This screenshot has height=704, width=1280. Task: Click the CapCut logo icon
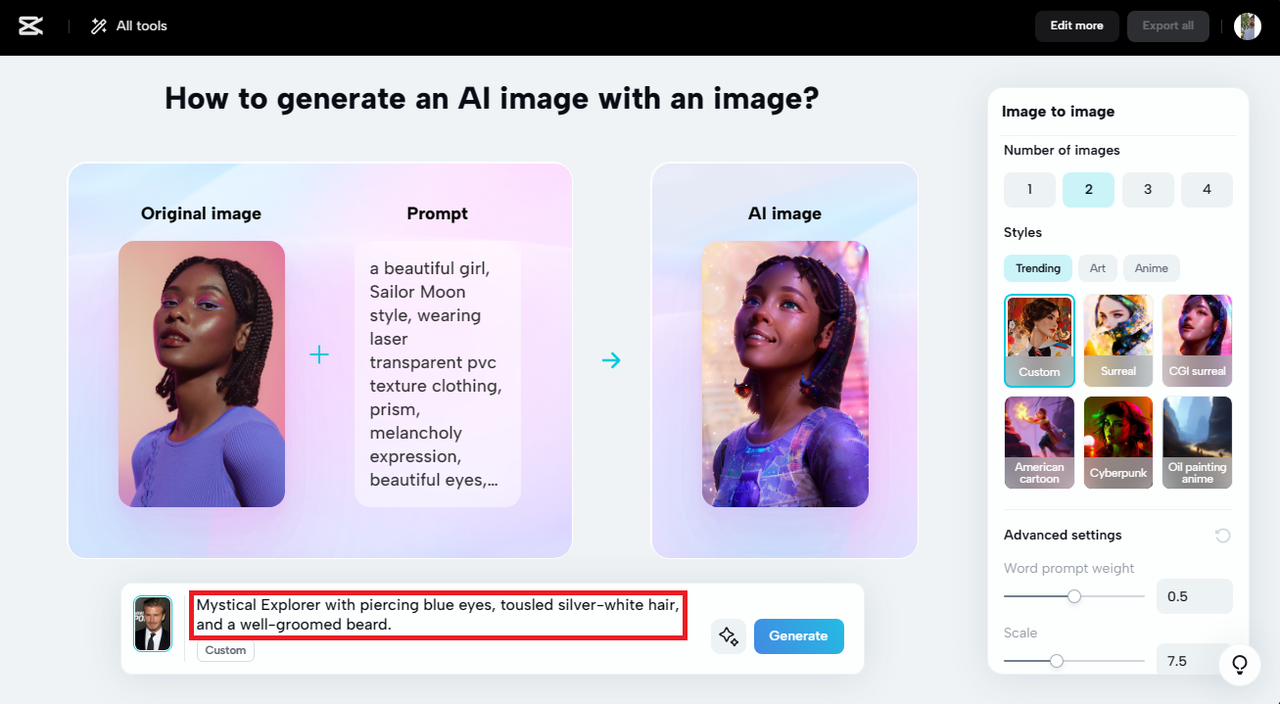31,26
